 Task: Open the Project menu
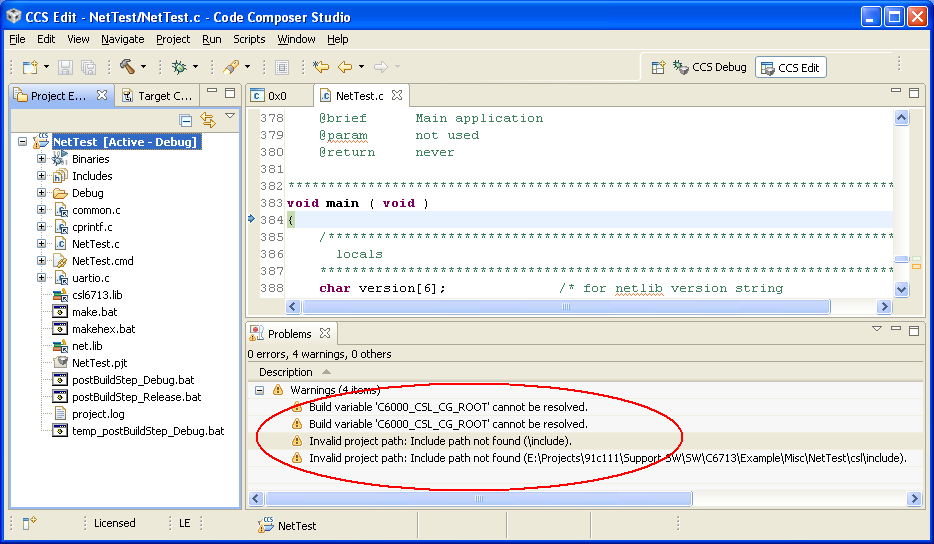click(173, 39)
